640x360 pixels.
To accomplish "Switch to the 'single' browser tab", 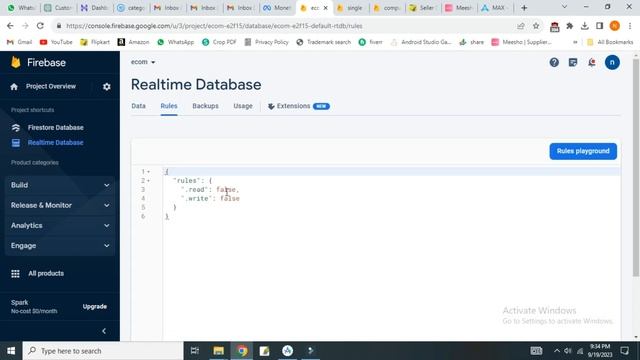I will [x=351, y=8].
